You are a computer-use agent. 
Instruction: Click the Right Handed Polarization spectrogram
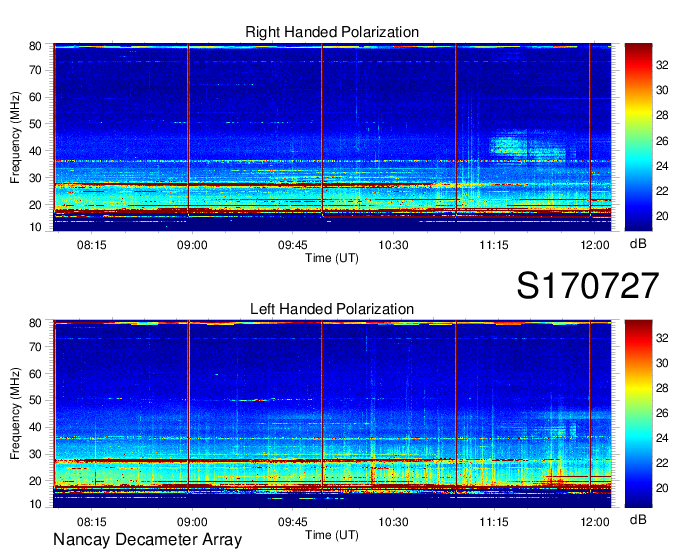[x=332, y=137]
